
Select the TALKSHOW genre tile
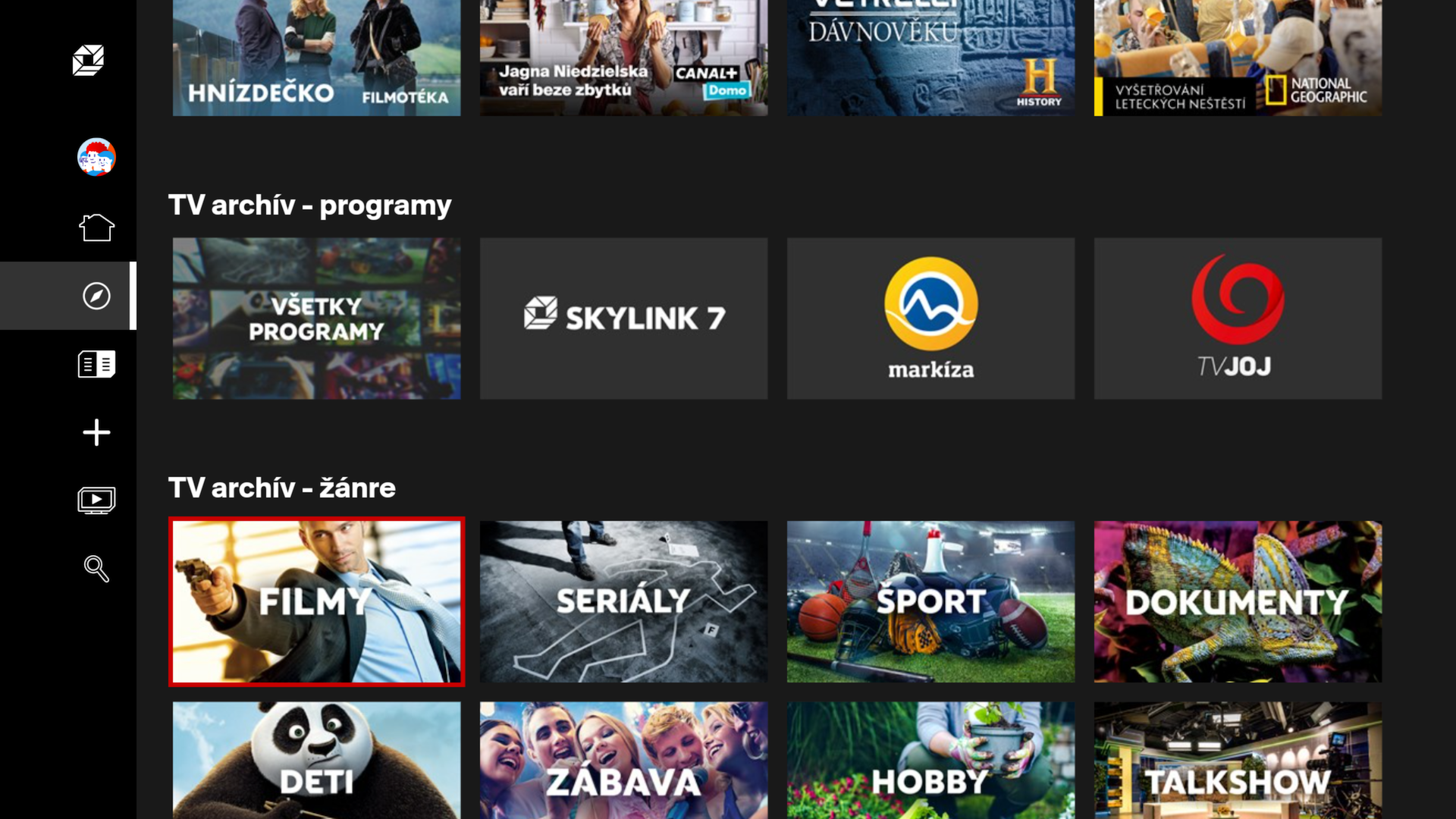(1237, 766)
